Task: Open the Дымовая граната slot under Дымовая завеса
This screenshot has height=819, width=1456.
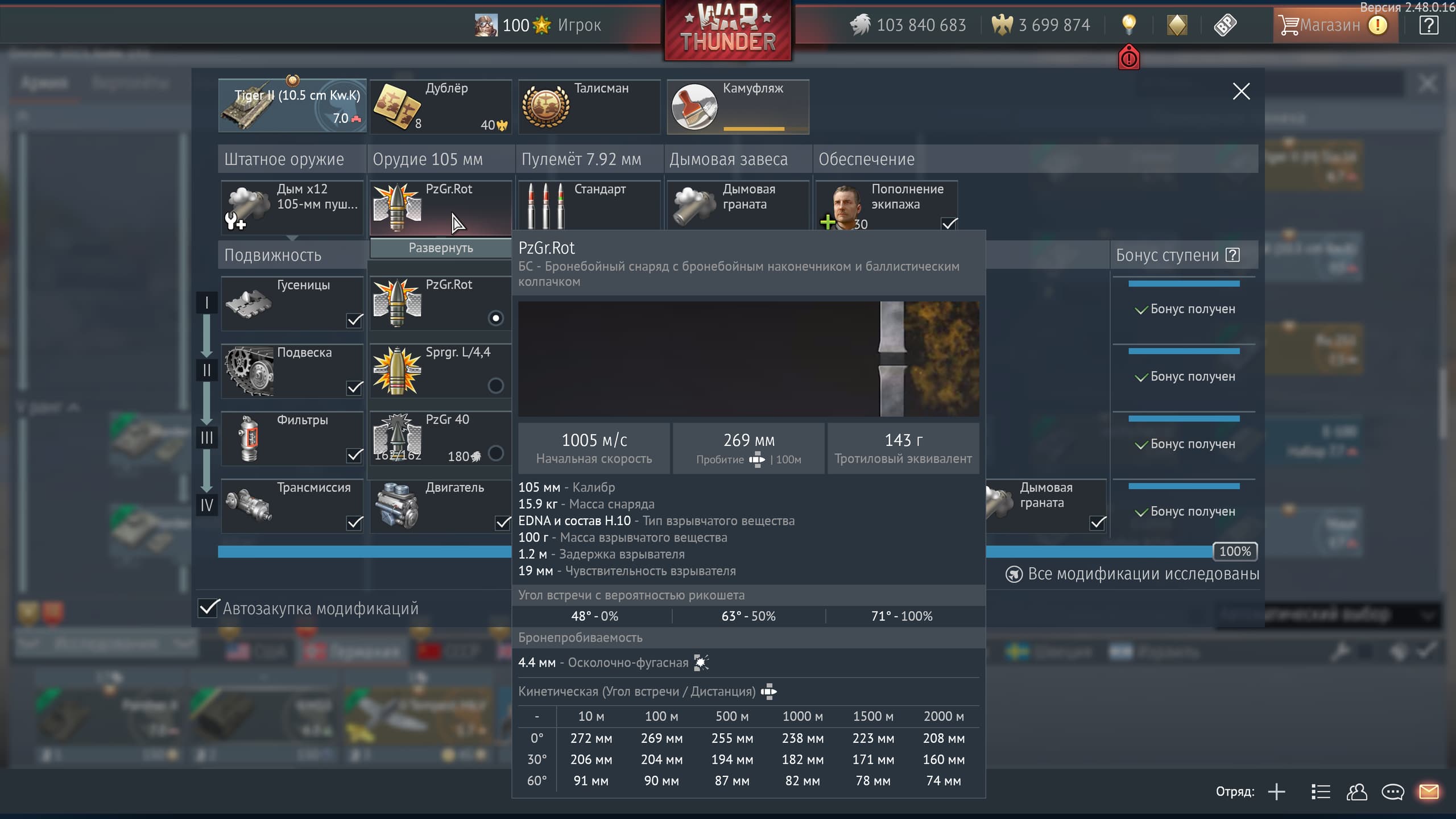Action: [x=738, y=205]
